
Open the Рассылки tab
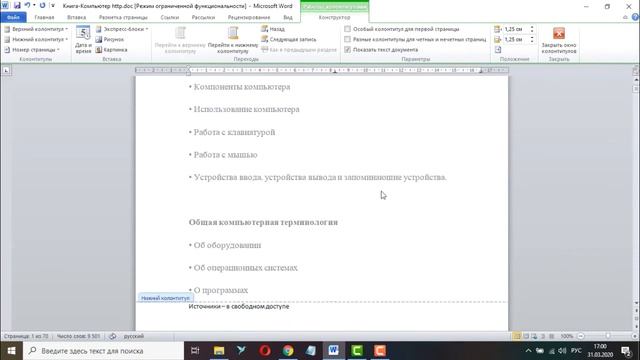[x=203, y=17]
